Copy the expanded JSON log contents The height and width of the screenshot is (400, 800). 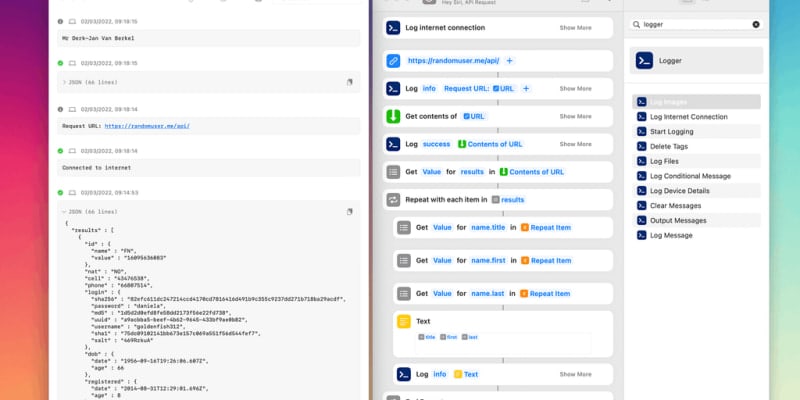(x=349, y=212)
